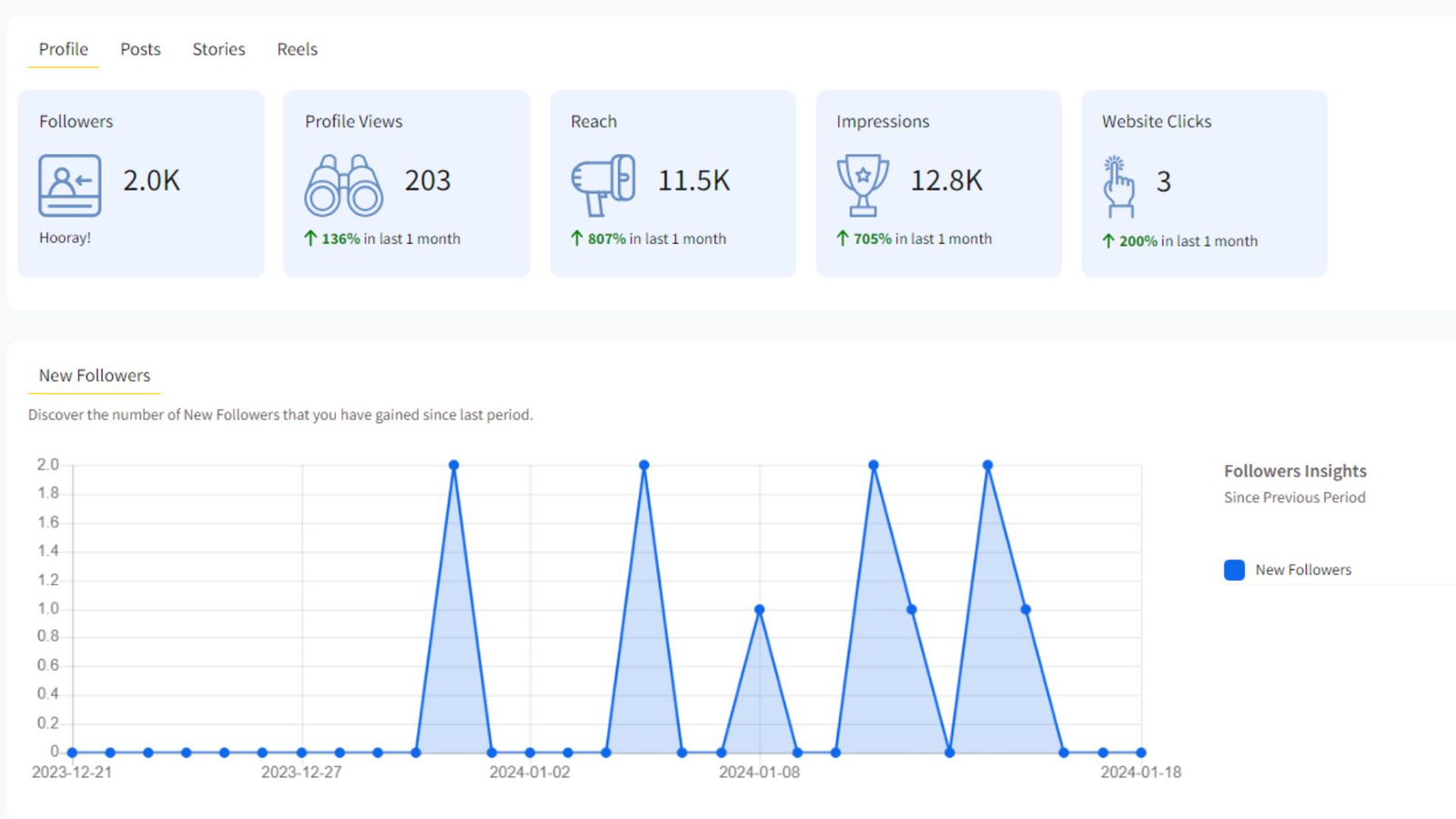
Task: Click the 12.8K Impressions value
Action: point(946,180)
